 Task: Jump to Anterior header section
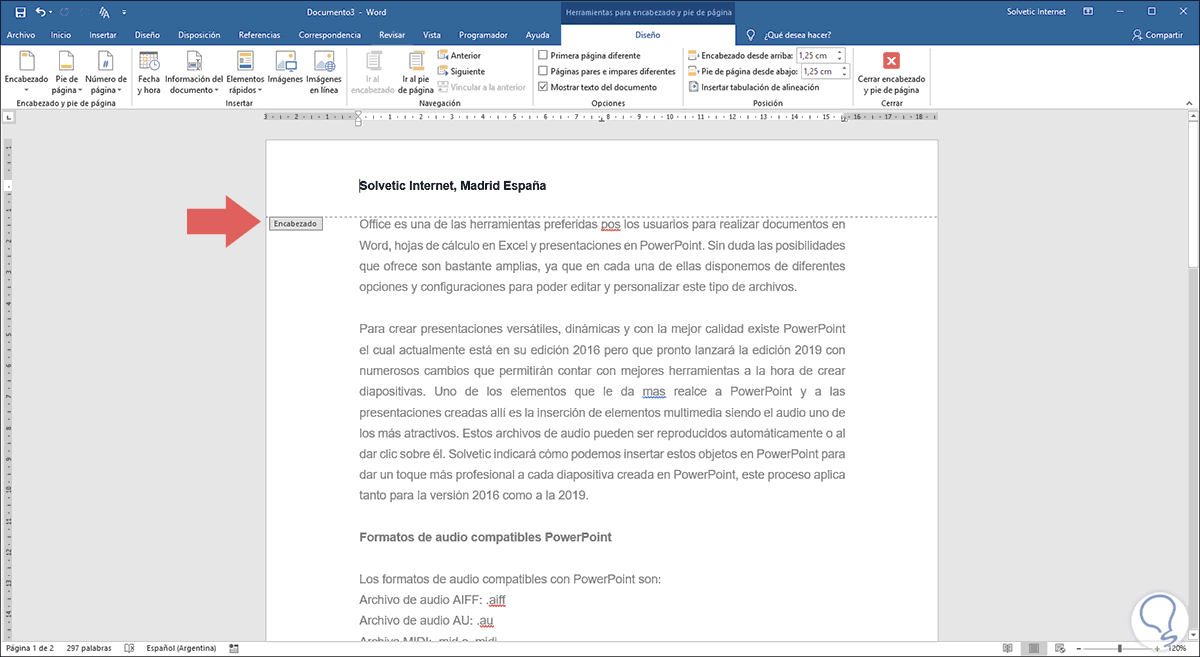(459, 56)
